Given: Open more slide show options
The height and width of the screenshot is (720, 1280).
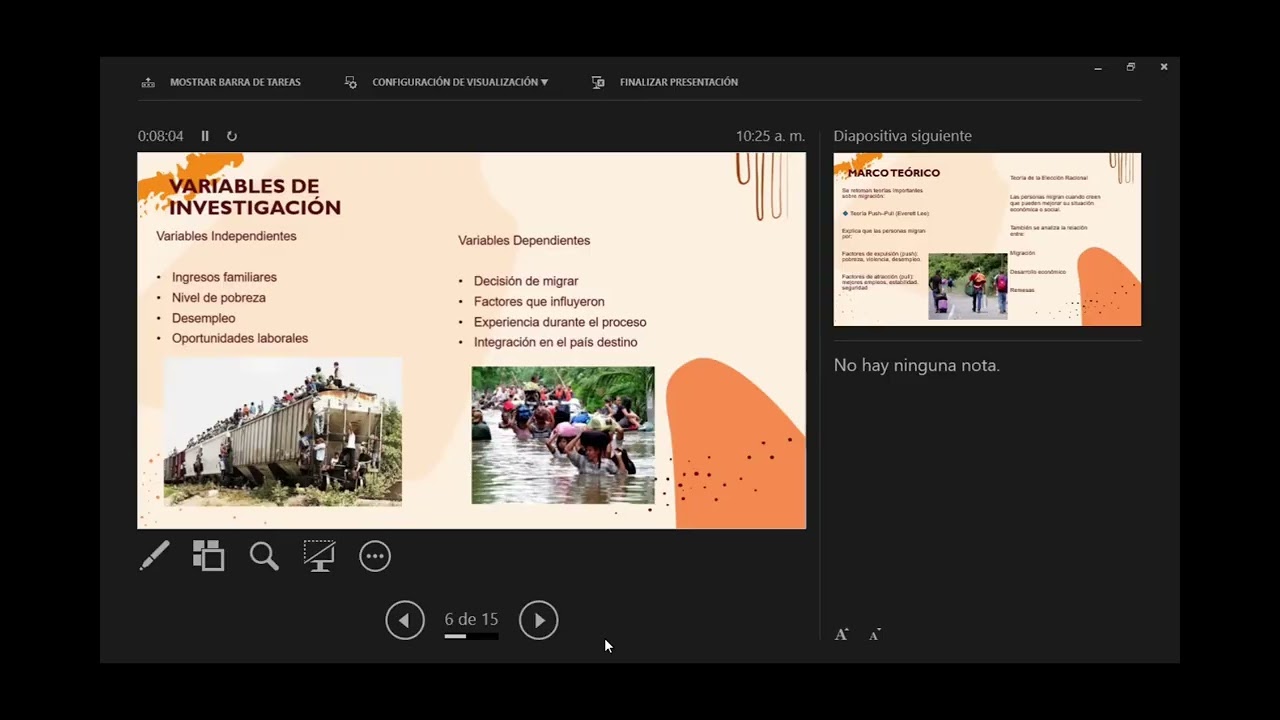Looking at the screenshot, I should 375,556.
